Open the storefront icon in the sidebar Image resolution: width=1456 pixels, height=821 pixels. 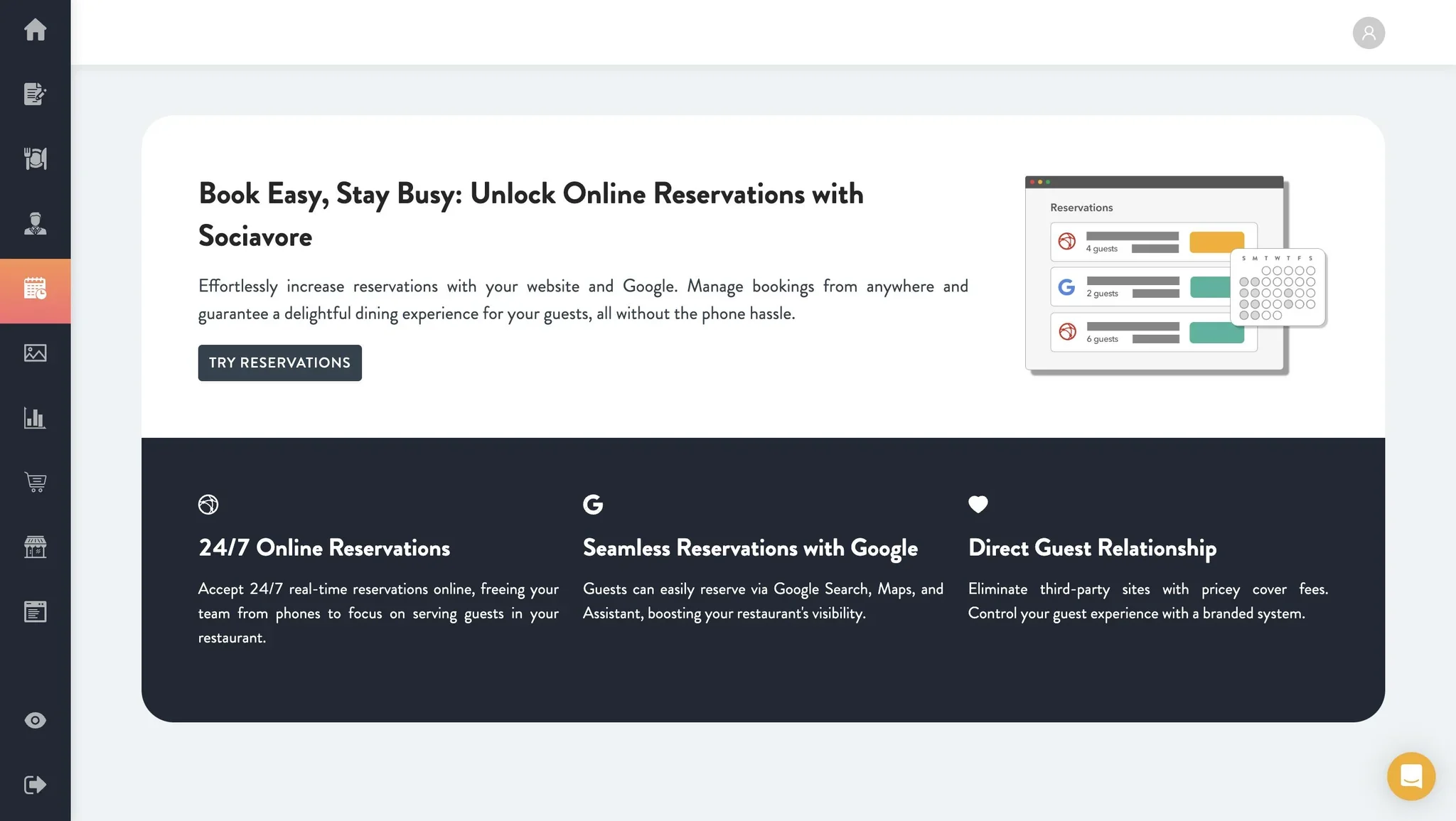tap(35, 547)
